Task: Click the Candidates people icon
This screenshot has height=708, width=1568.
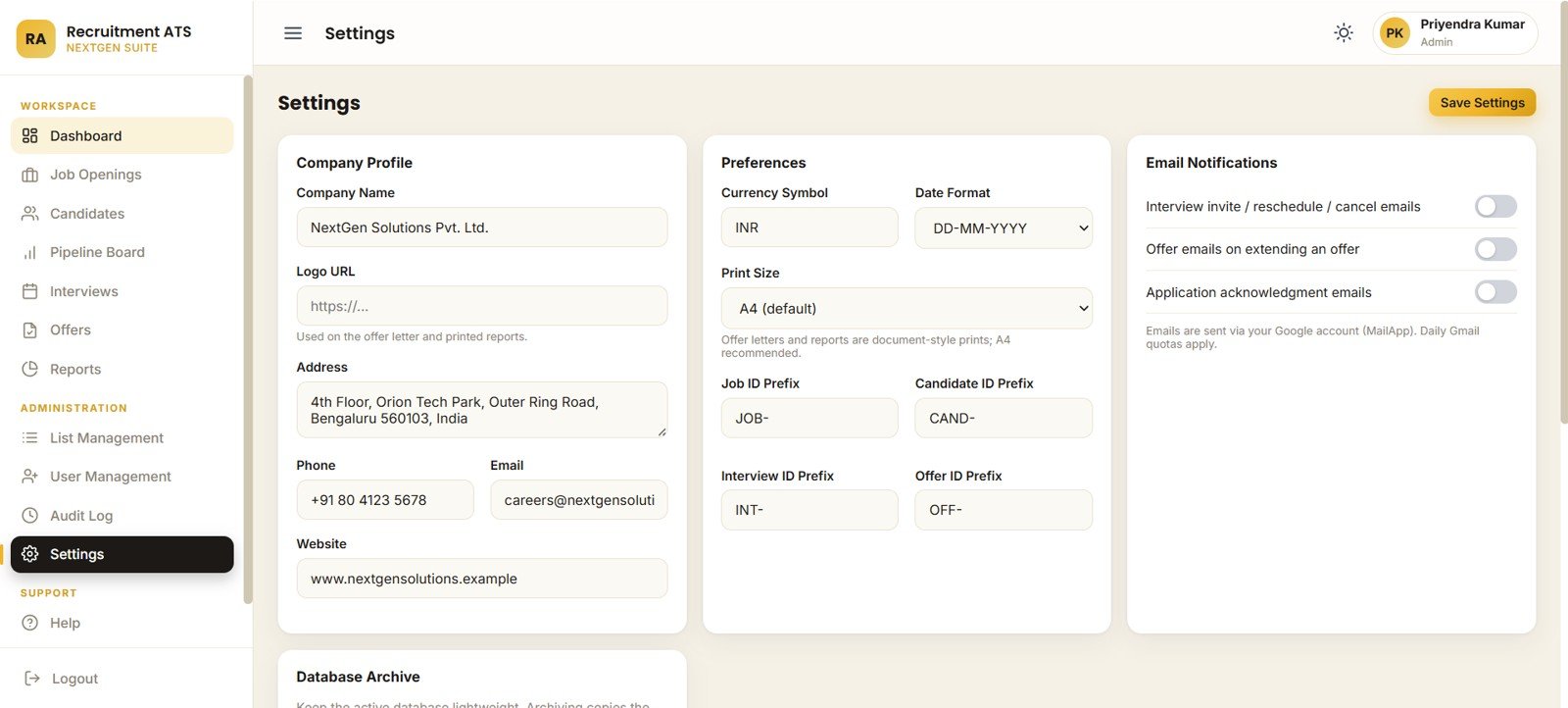Action: click(30, 214)
